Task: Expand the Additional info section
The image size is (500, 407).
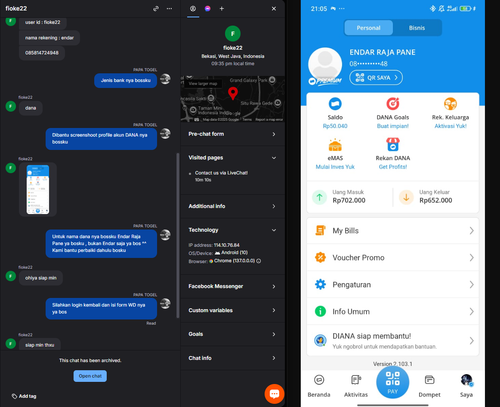Action: pos(232,206)
